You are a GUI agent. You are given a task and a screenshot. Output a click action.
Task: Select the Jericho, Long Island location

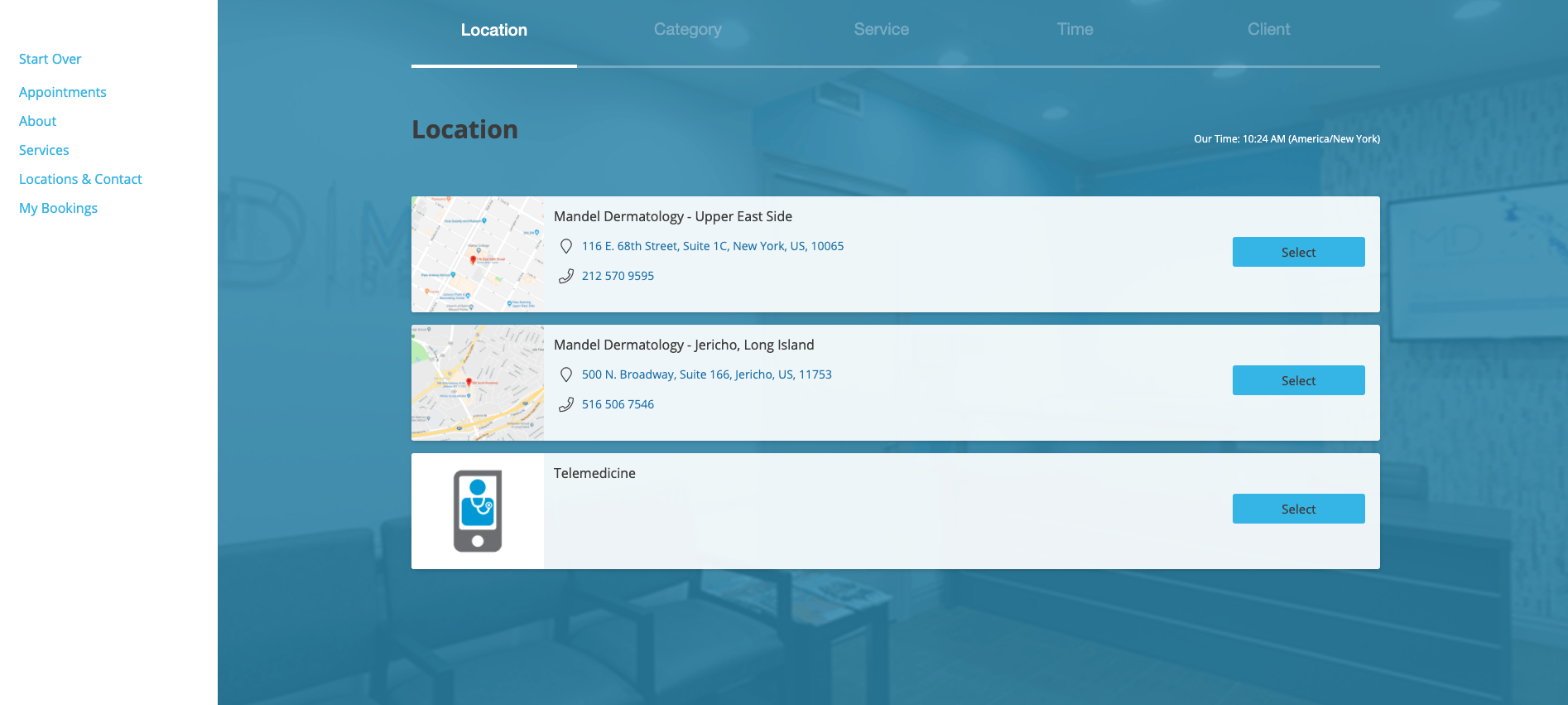point(1298,380)
